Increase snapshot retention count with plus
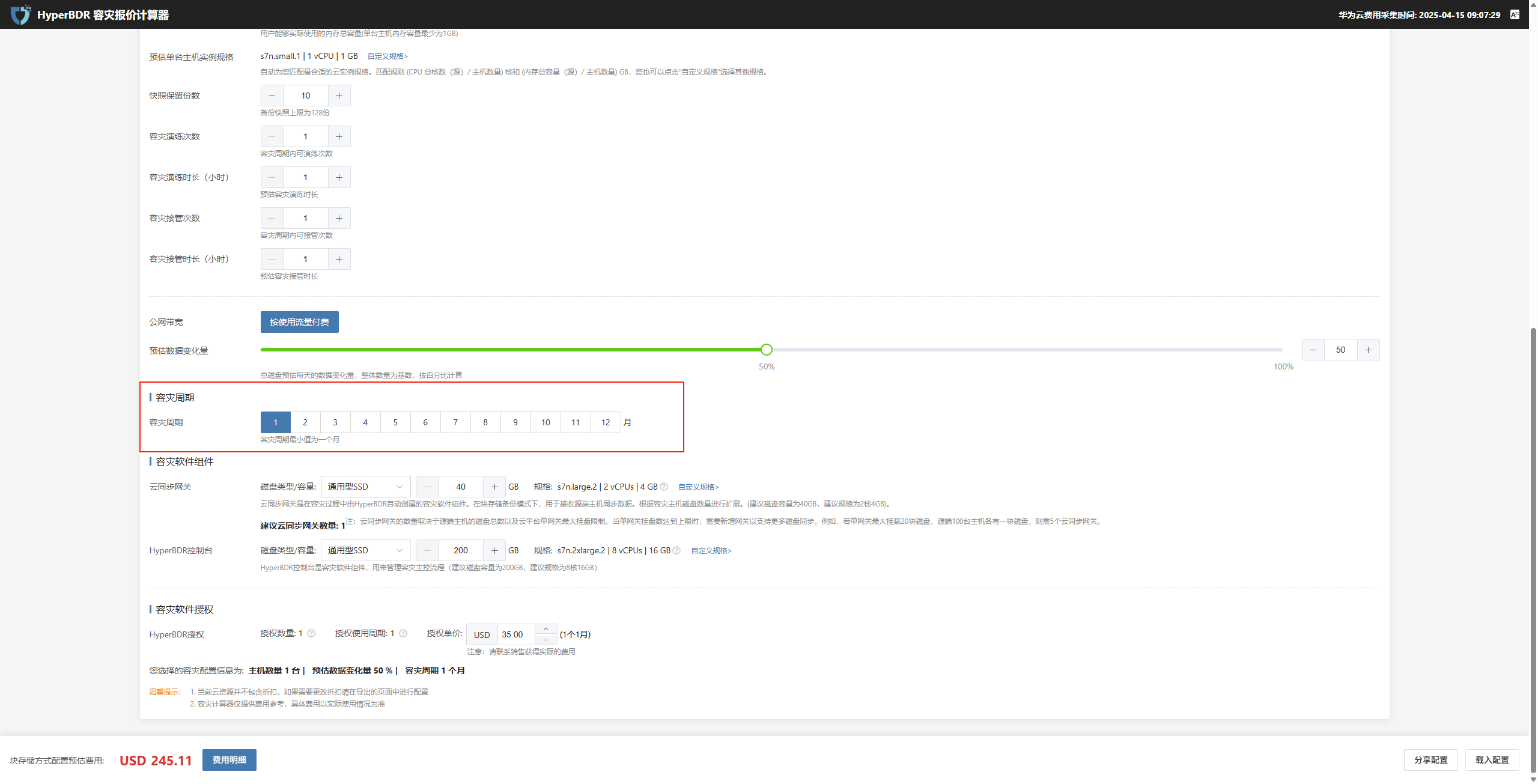Screen dimensions: 1538x784 click(339, 96)
